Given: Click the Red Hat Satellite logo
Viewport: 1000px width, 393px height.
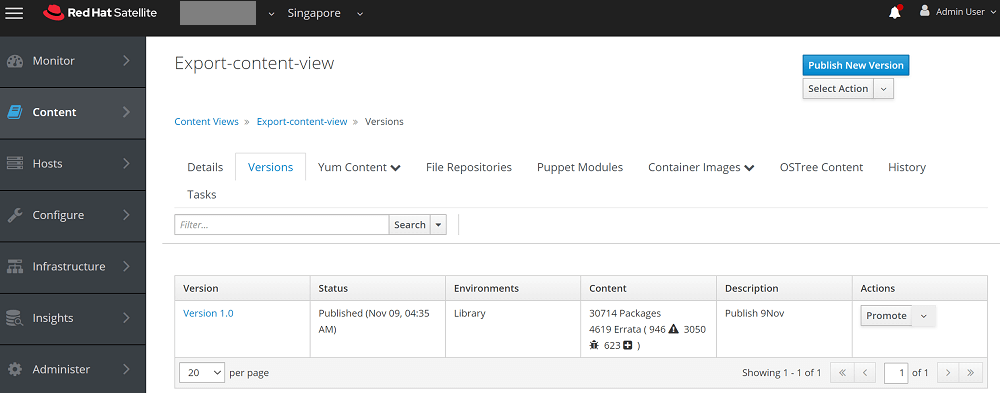Looking at the screenshot, I should 100,13.
